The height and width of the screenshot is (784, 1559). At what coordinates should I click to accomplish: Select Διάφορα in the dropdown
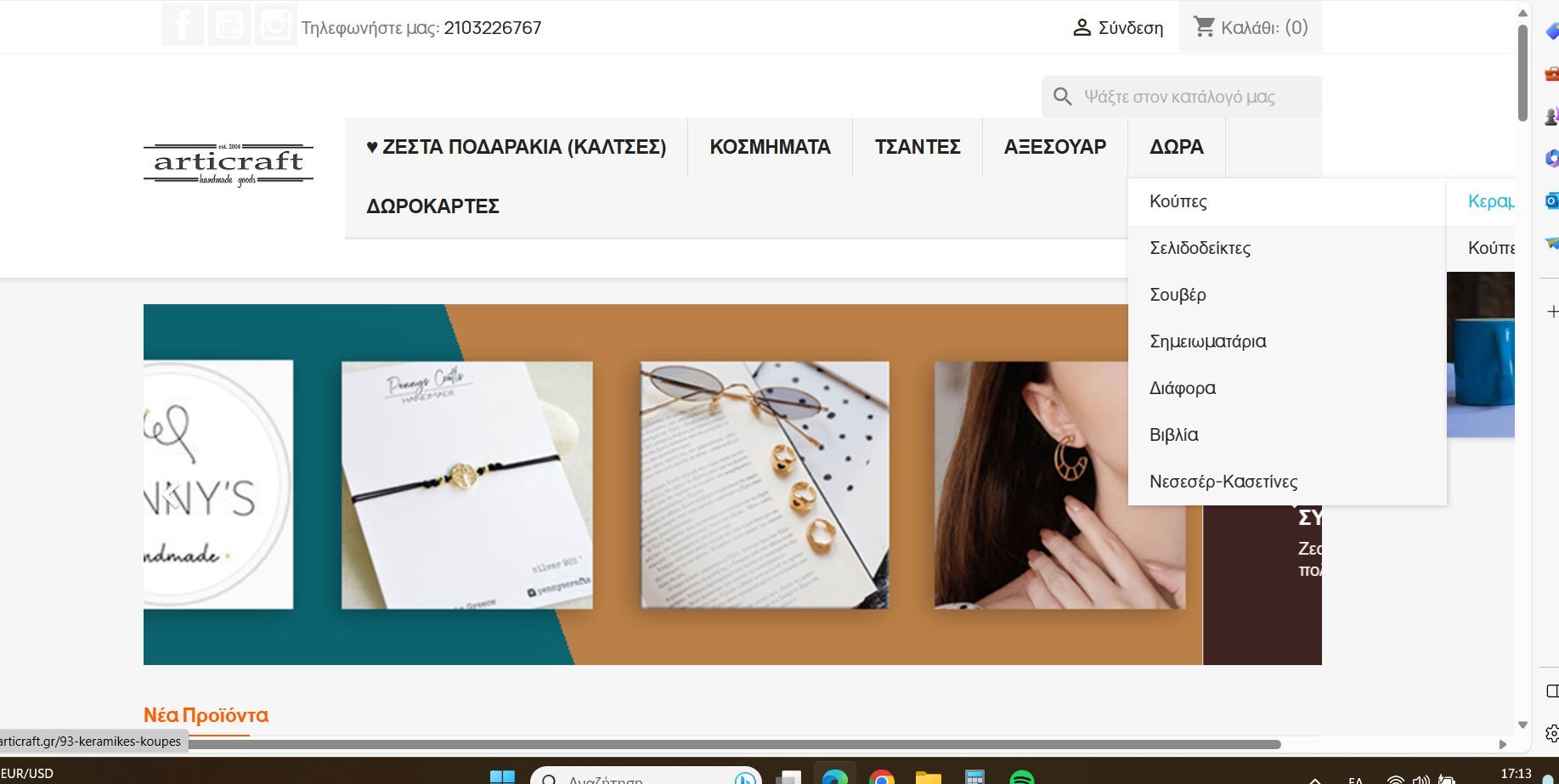[1287, 388]
